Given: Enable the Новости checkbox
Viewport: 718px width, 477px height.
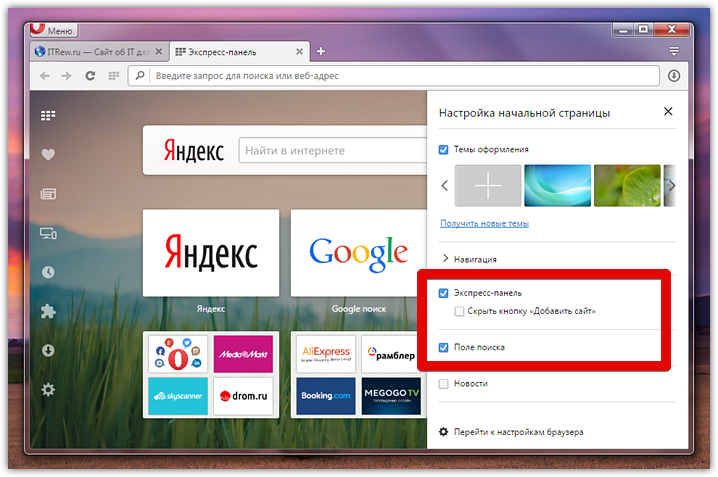Looking at the screenshot, I should point(443,384).
